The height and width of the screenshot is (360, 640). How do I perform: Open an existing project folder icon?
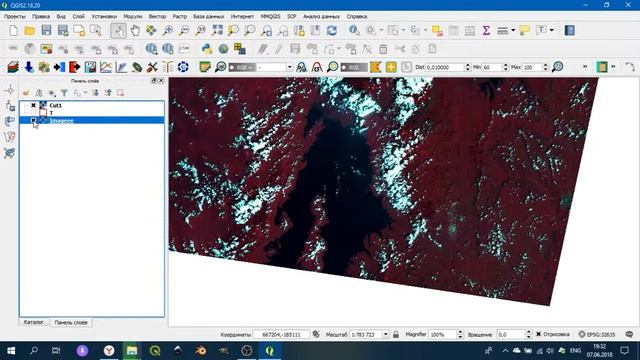click(x=30, y=31)
